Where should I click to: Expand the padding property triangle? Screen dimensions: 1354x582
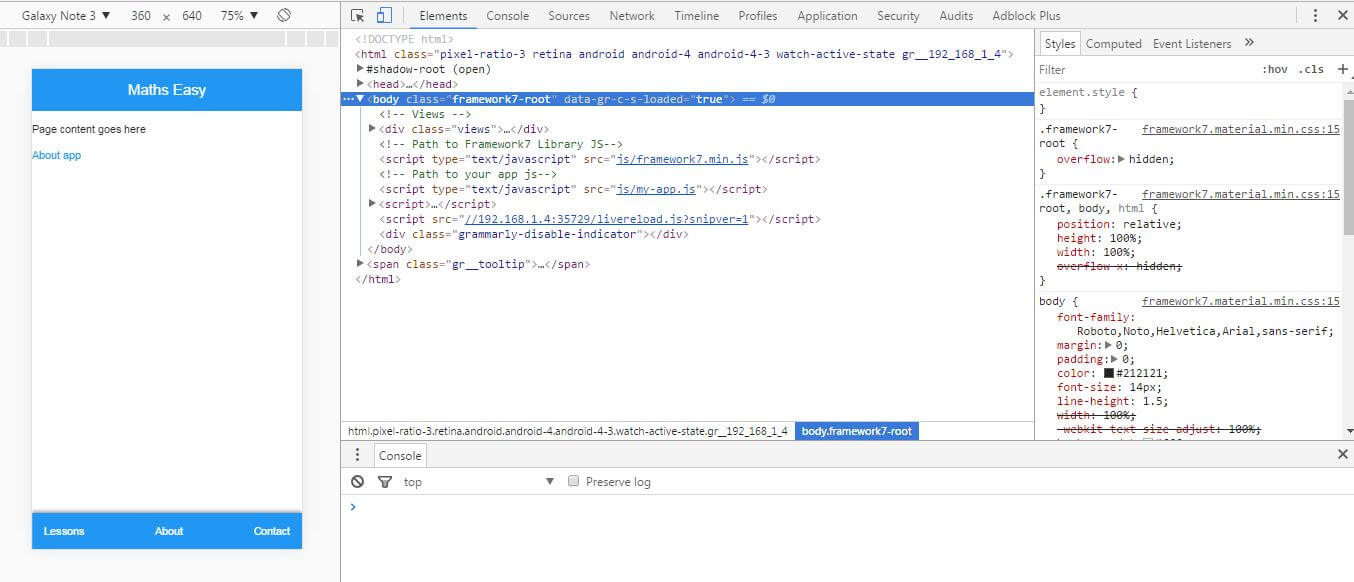pos(1115,359)
